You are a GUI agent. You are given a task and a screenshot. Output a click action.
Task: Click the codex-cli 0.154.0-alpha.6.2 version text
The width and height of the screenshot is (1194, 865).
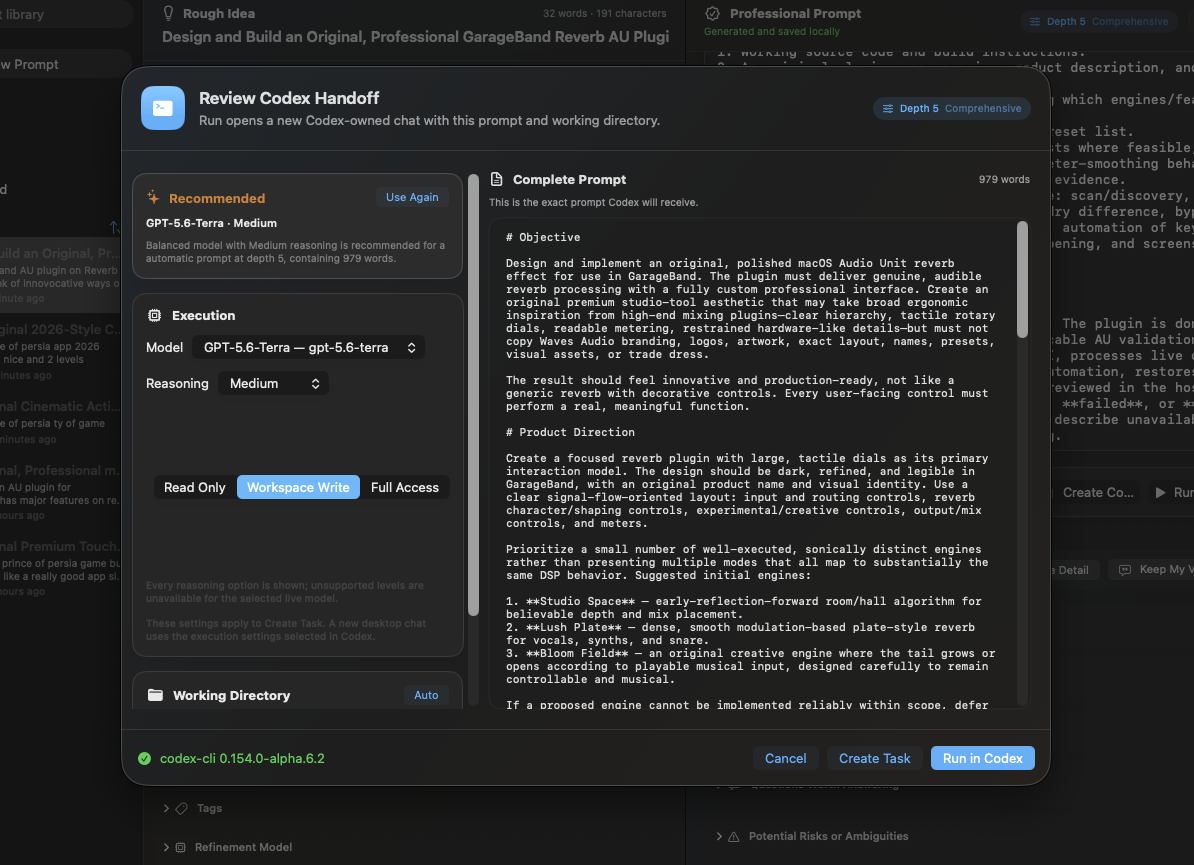242,758
